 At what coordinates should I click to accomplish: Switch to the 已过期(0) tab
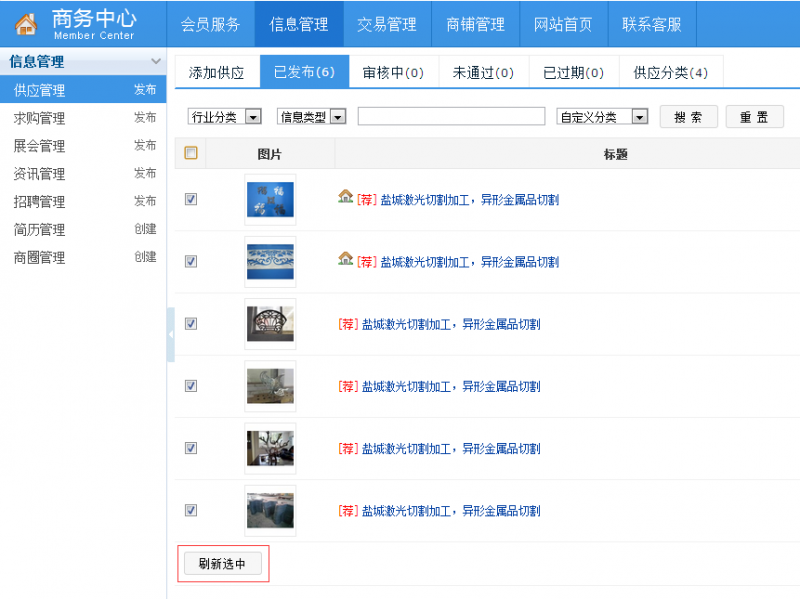coord(573,71)
